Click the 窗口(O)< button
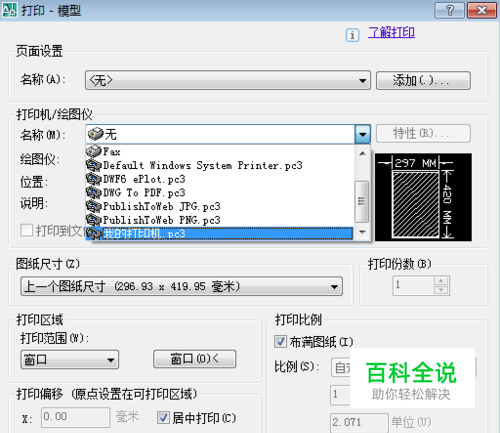The image size is (500, 433). point(195,359)
